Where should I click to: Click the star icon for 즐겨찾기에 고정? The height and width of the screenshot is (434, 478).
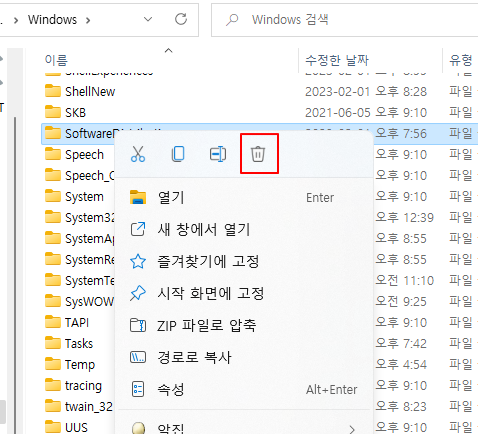138,261
